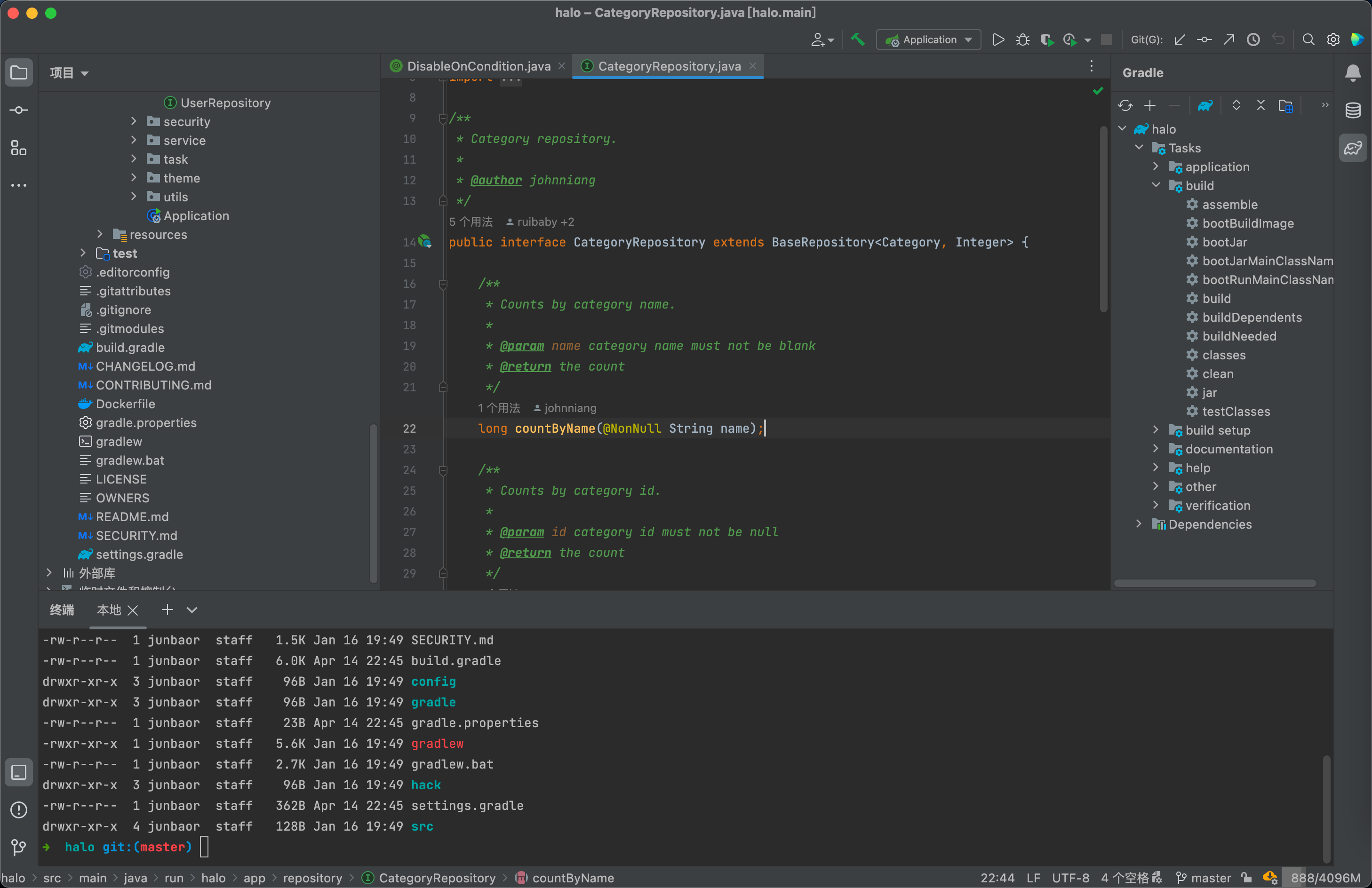The height and width of the screenshot is (888, 1372).
Task: Toggle the Terminal tool window button
Action: pyautogui.click(x=18, y=772)
